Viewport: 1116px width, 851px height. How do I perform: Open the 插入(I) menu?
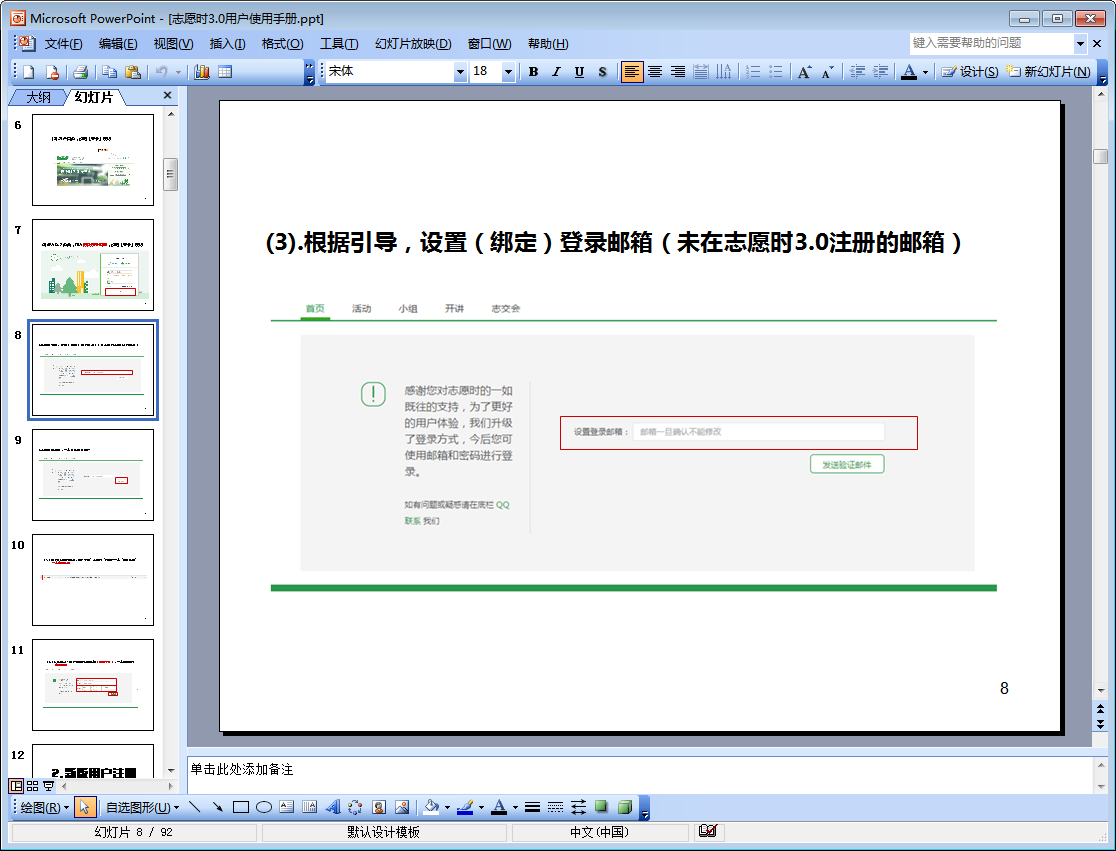pyautogui.click(x=228, y=43)
